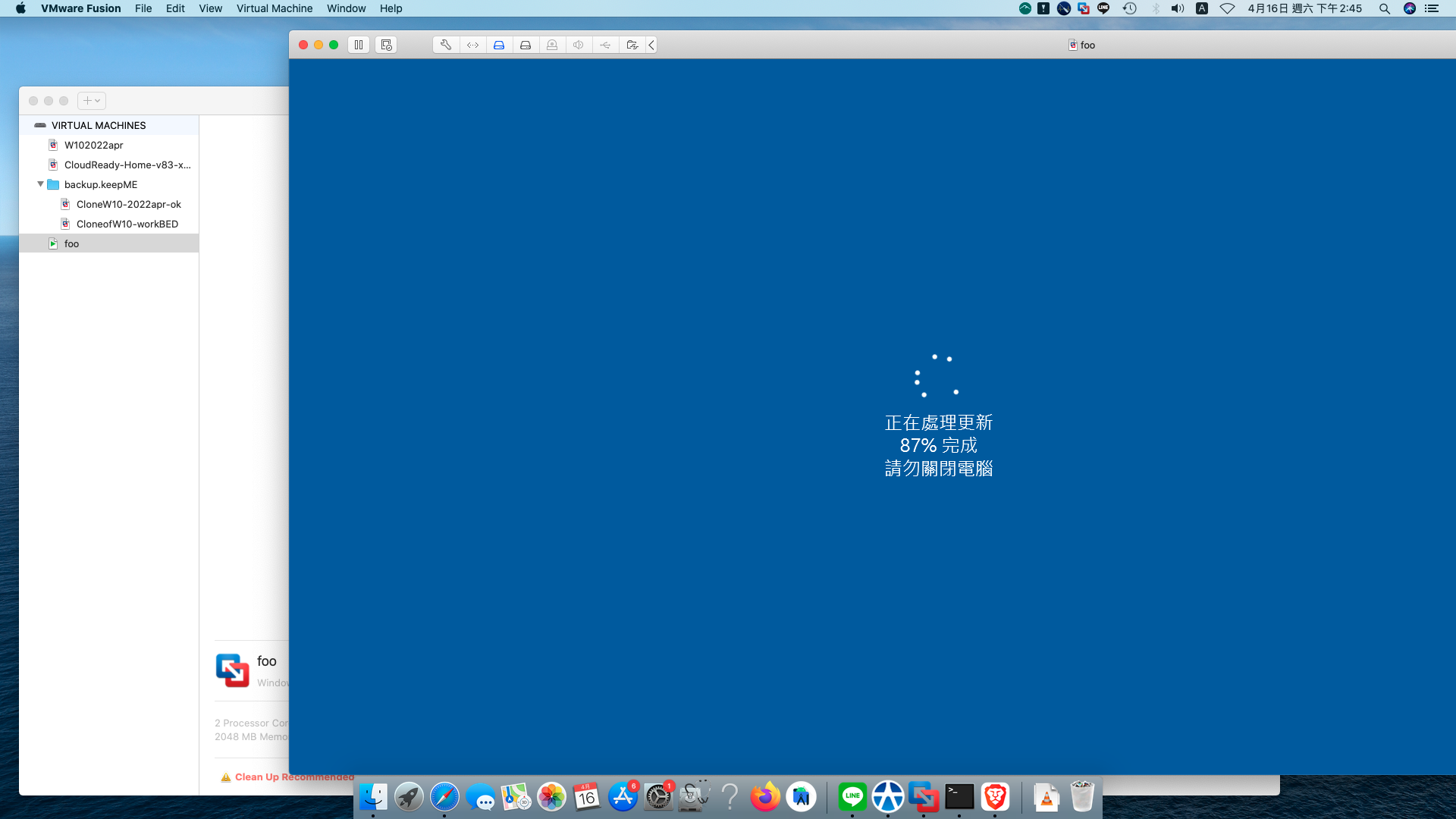Click the shared folders toolbar icon
Screen dimensions: 1456x819
point(632,45)
